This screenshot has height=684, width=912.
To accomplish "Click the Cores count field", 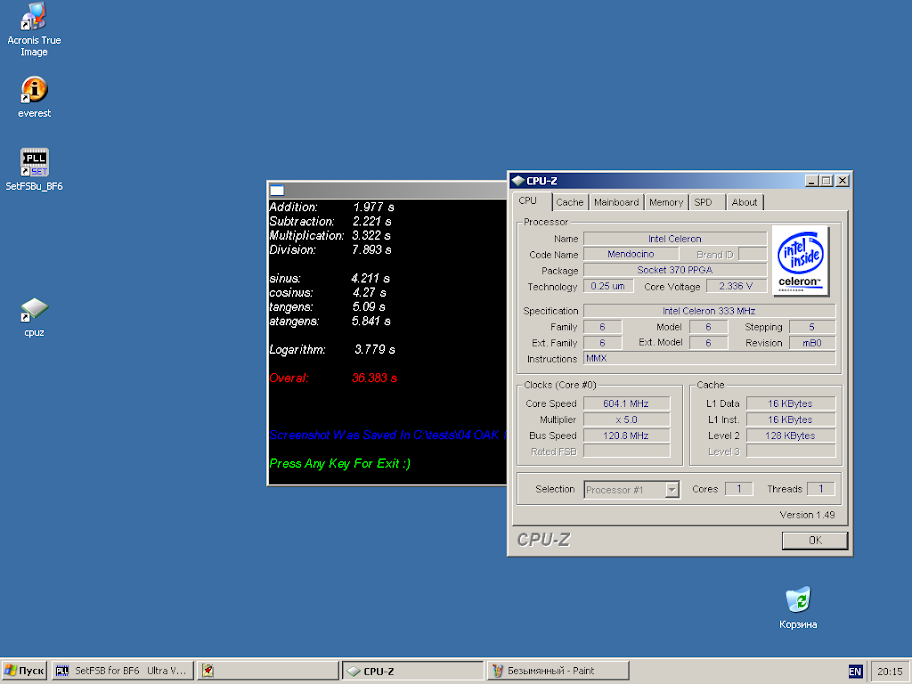I will pos(739,489).
